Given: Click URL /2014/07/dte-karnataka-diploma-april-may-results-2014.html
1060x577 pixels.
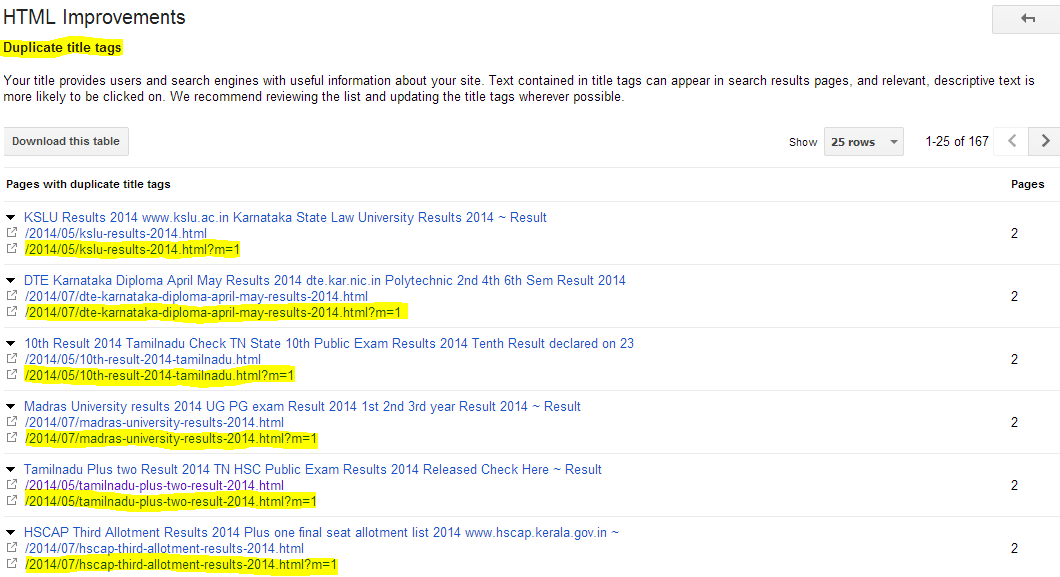Looking at the screenshot, I should (x=196, y=297).
